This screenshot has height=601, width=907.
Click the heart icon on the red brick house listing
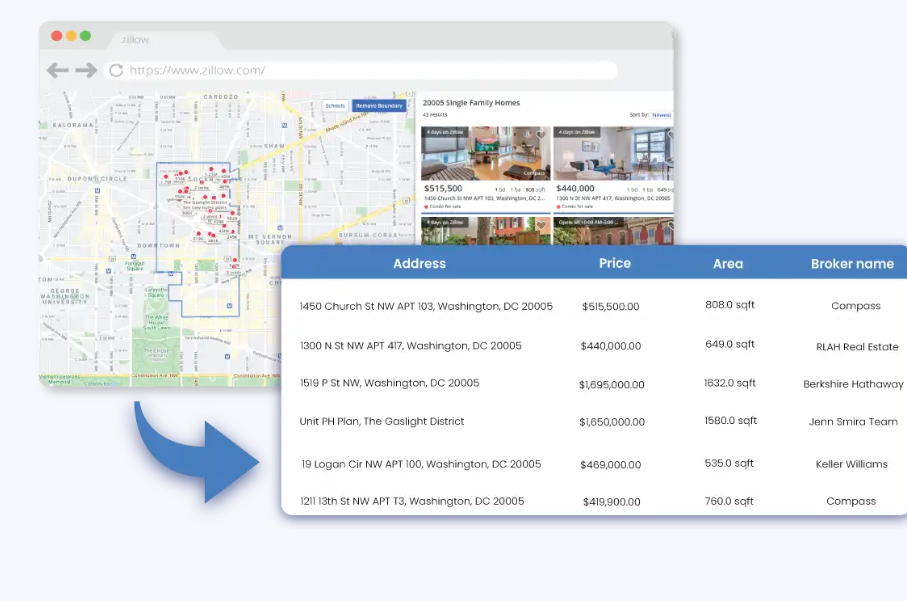click(x=541, y=225)
